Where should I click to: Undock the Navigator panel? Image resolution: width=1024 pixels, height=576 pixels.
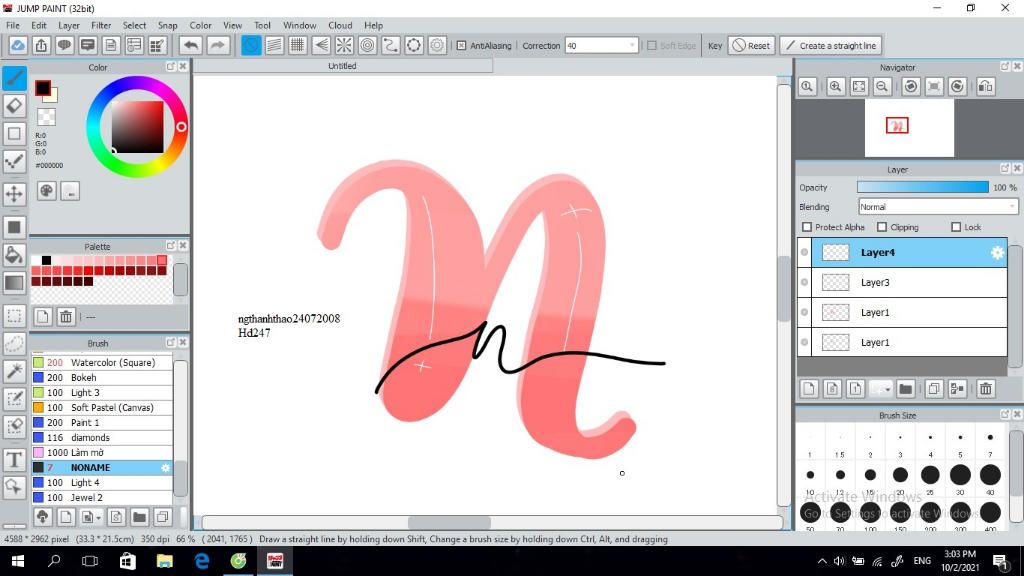click(x=1005, y=67)
